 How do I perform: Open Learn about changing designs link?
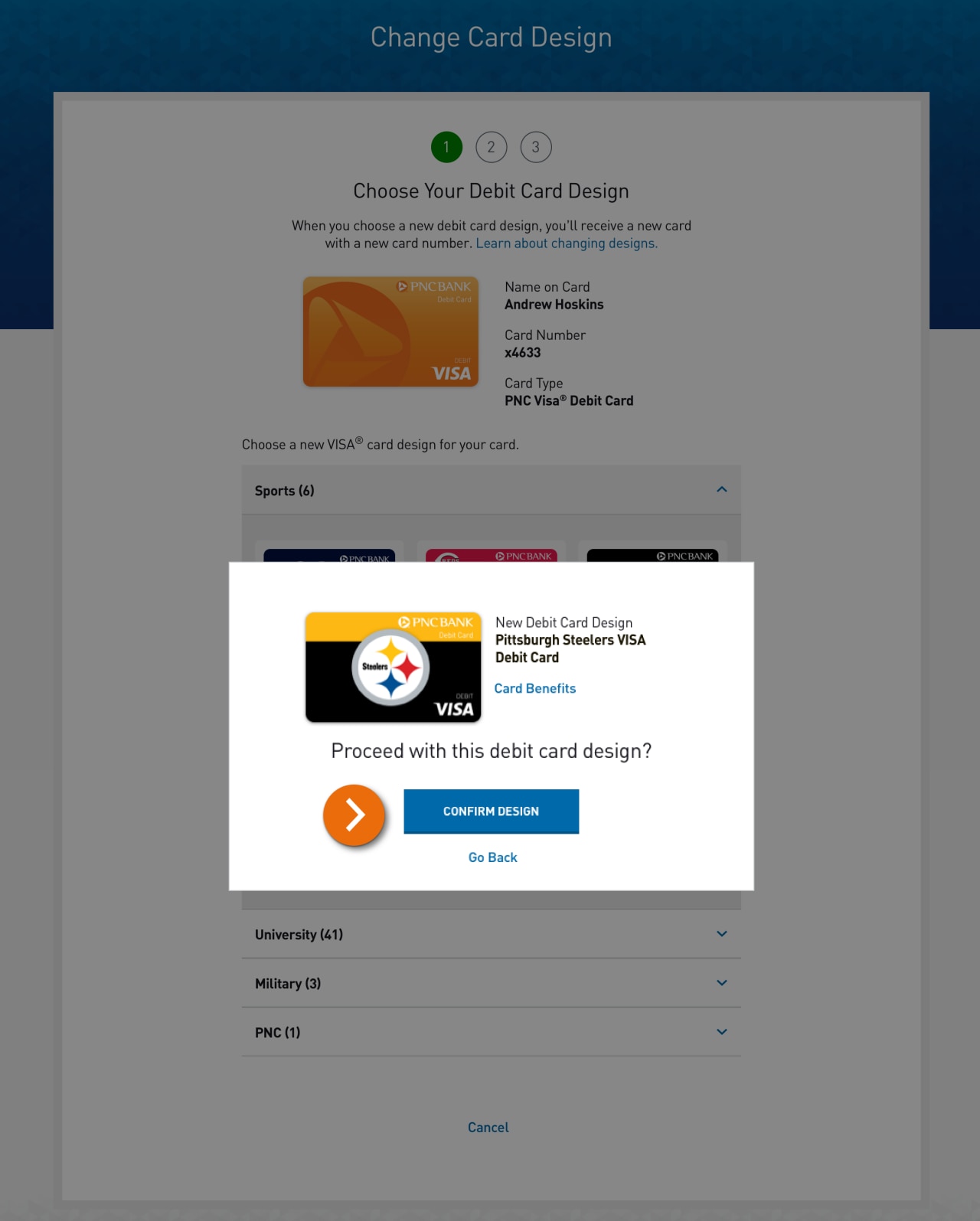[567, 243]
